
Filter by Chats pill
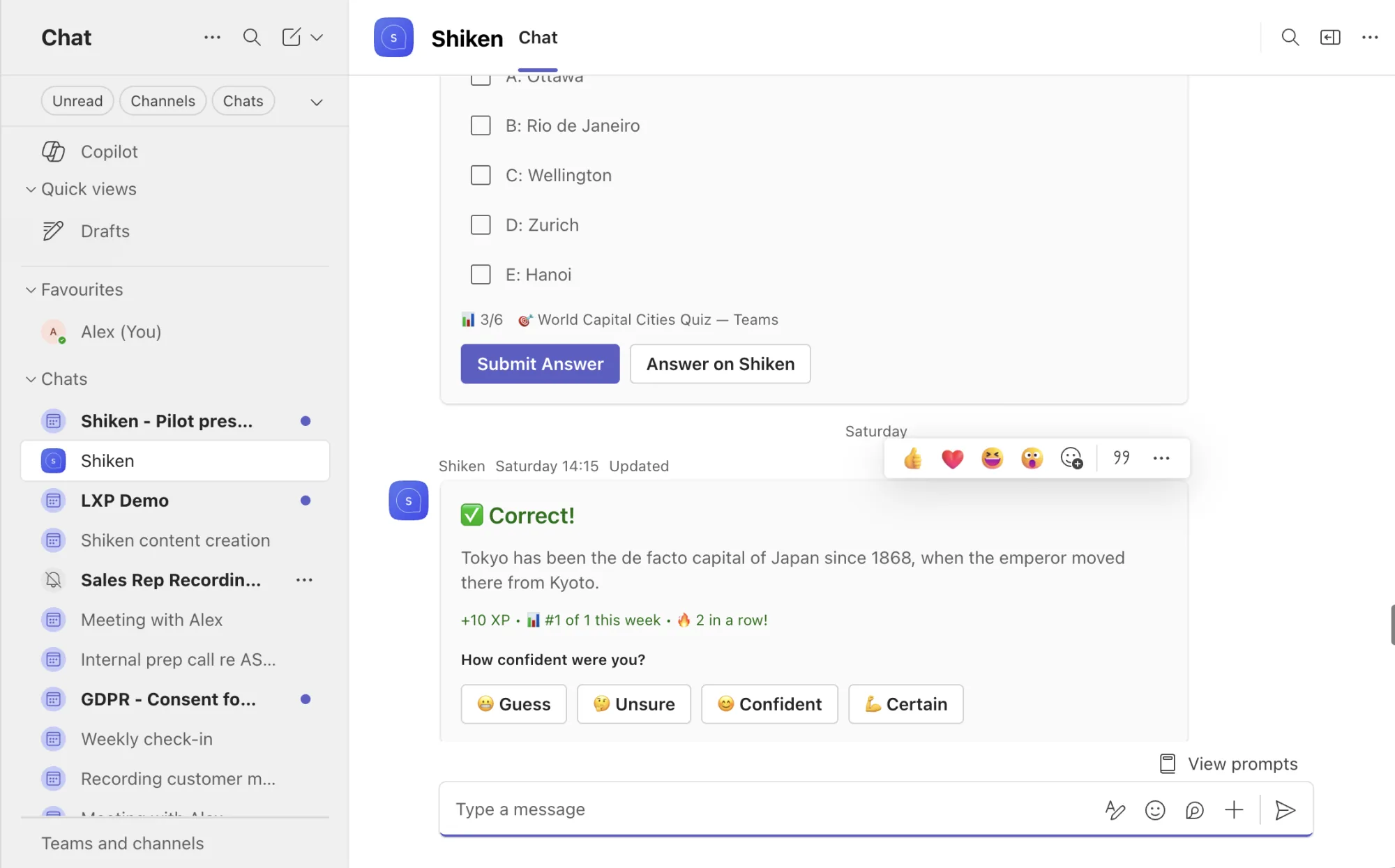pos(243,100)
